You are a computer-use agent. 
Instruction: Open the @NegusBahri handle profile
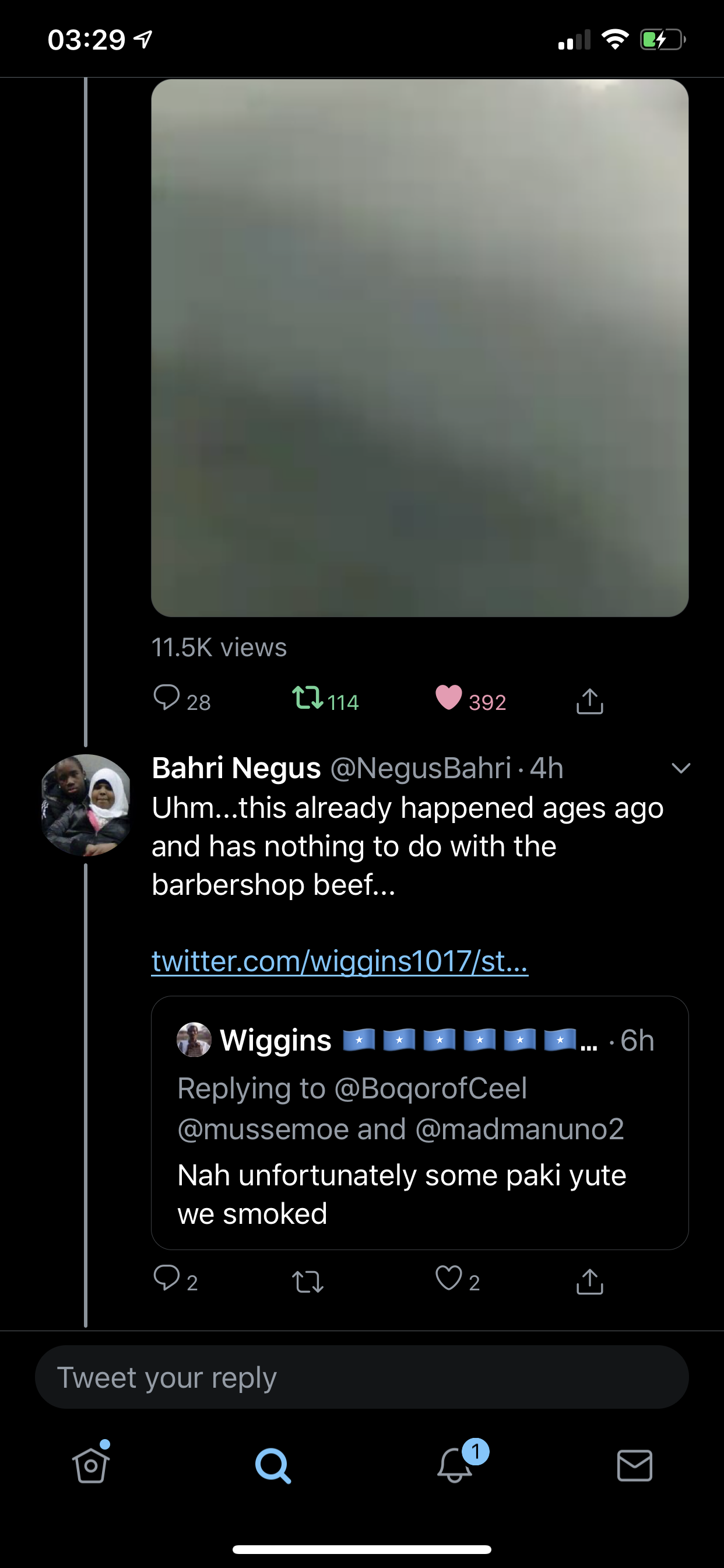[x=420, y=768]
